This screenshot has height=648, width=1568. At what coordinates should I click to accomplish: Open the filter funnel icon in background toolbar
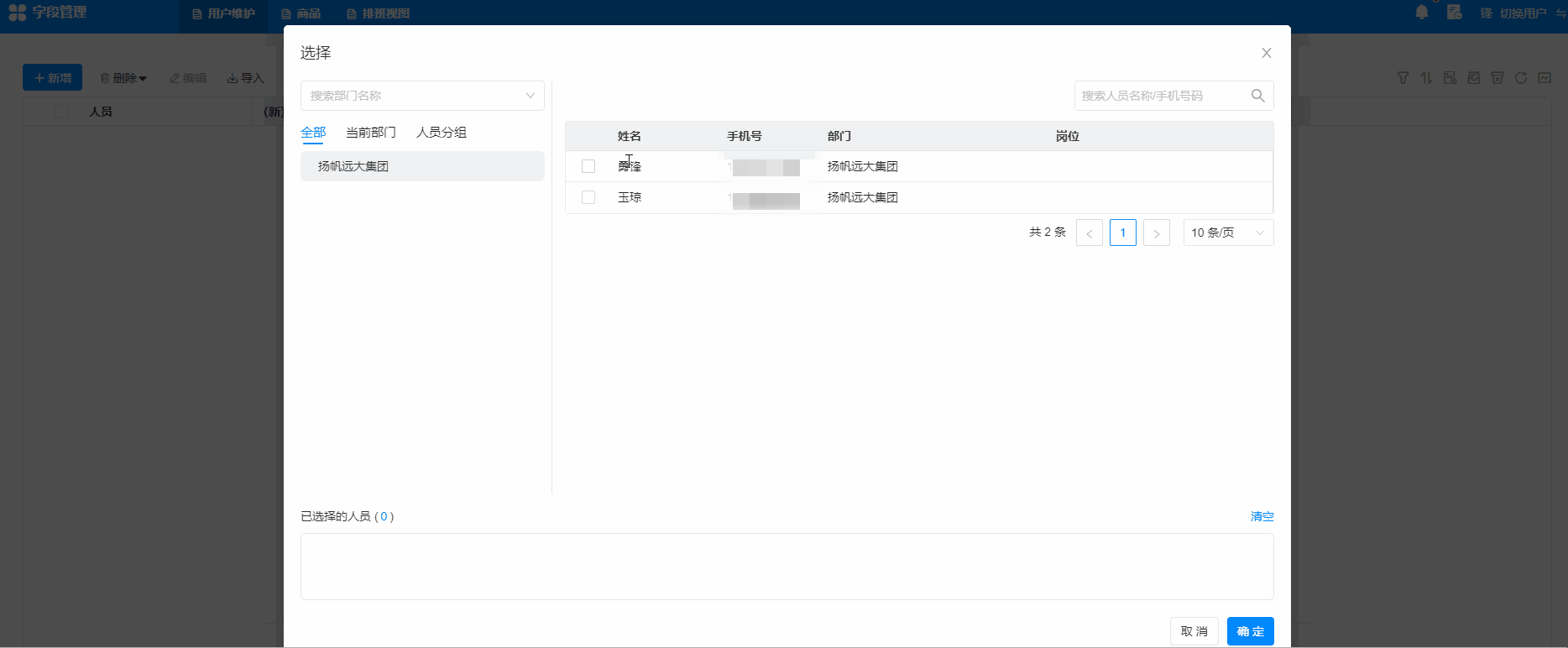pos(1403,78)
